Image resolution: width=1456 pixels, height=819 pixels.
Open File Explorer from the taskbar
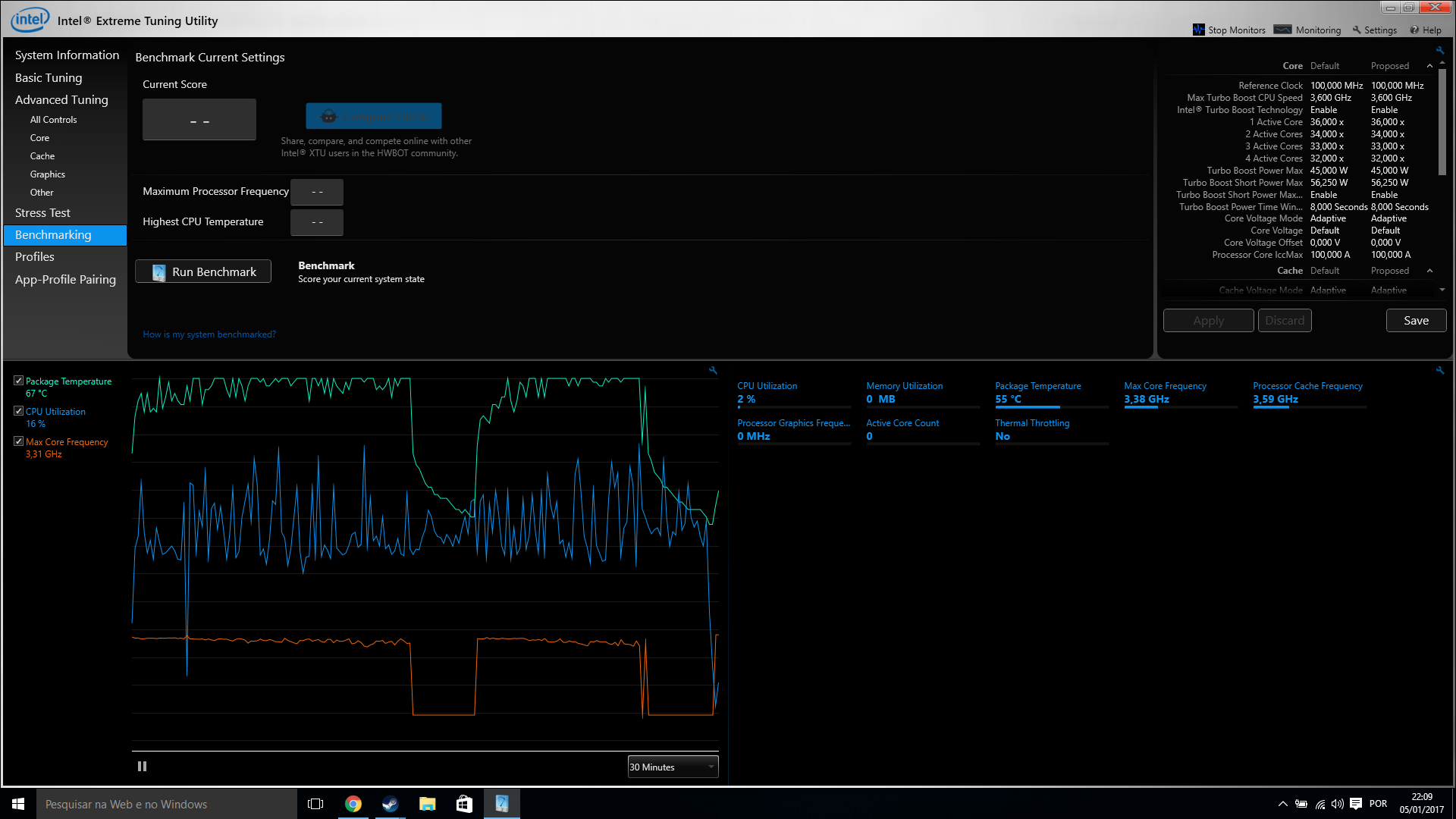pos(427,804)
